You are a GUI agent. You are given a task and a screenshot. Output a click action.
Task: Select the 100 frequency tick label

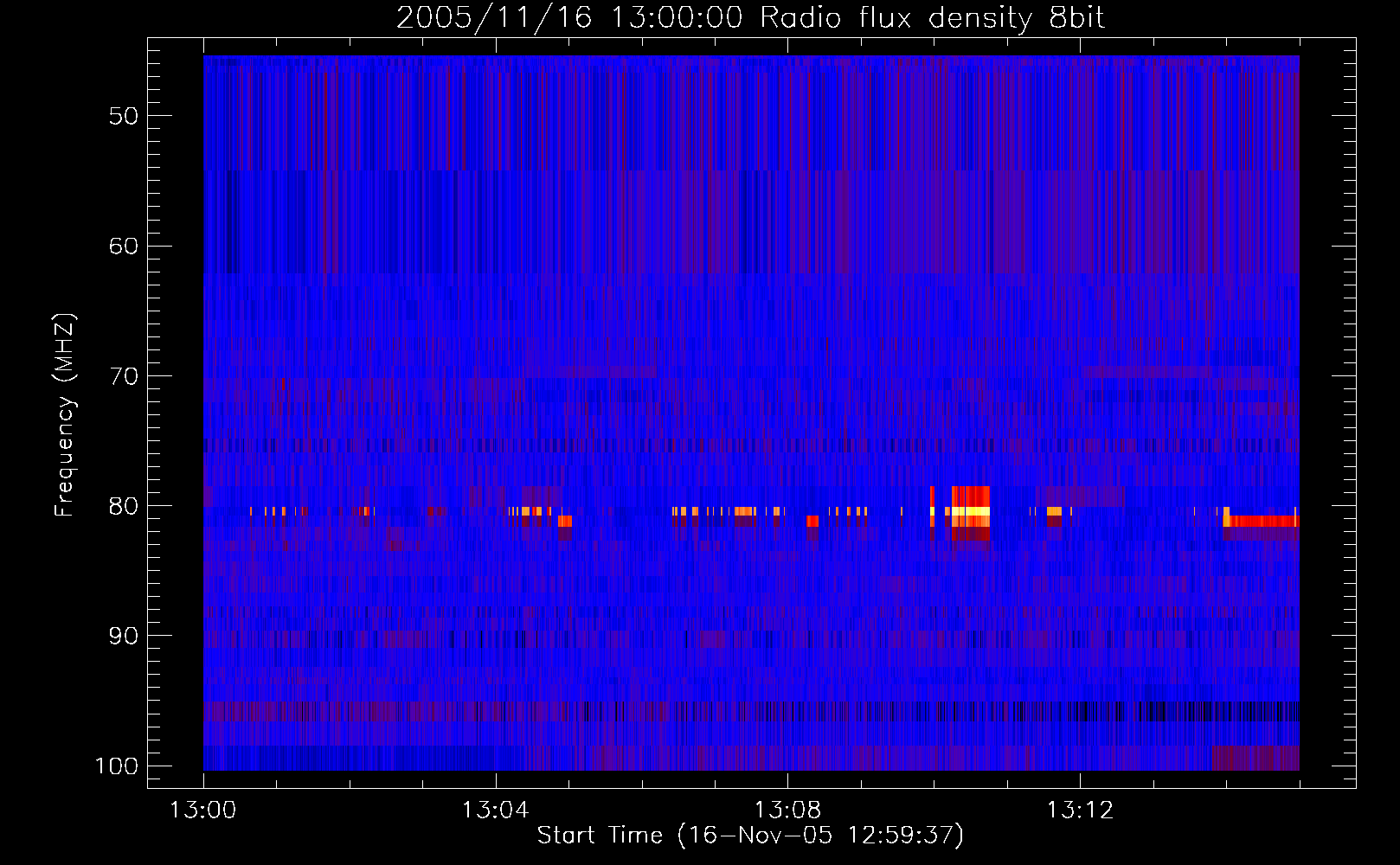(x=115, y=766)
